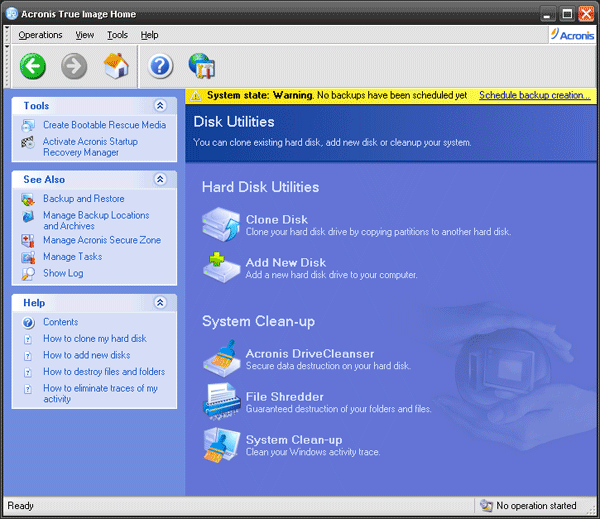The width and height of the screenshot is (600, 519).
Task: Click the globe with tools toolbar icon
Action: click(202, 66)
